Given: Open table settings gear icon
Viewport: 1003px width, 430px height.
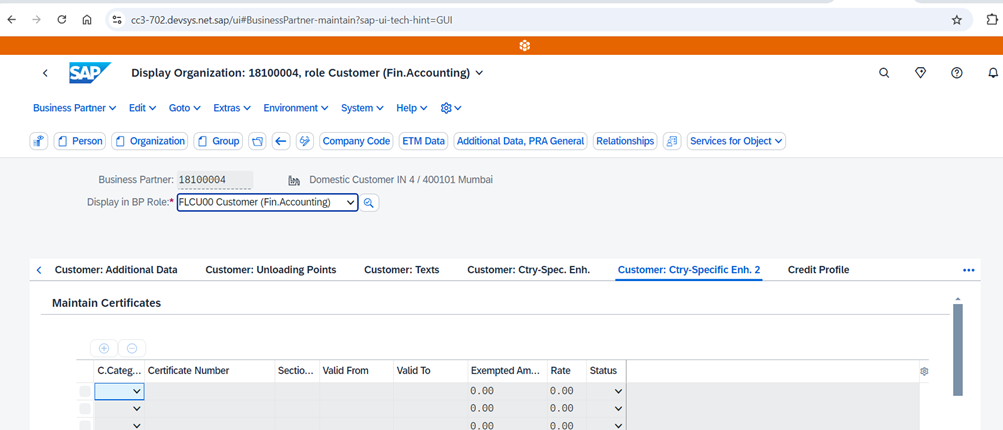Looking at the screenshot, I should [x=924, y=371].
